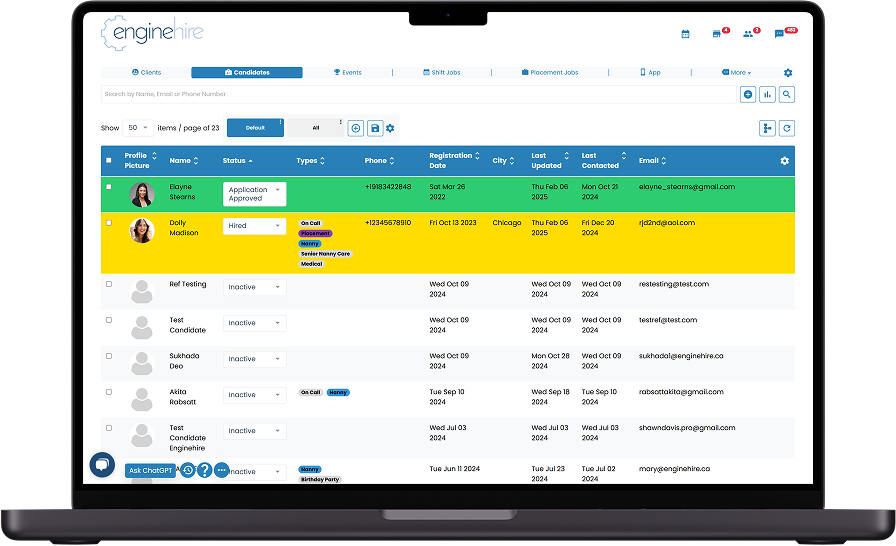The height and width of the screenshot is (546, 896).
Task: Click the magnifier search button
Action: pyautogui.click(x=787, y=94)
